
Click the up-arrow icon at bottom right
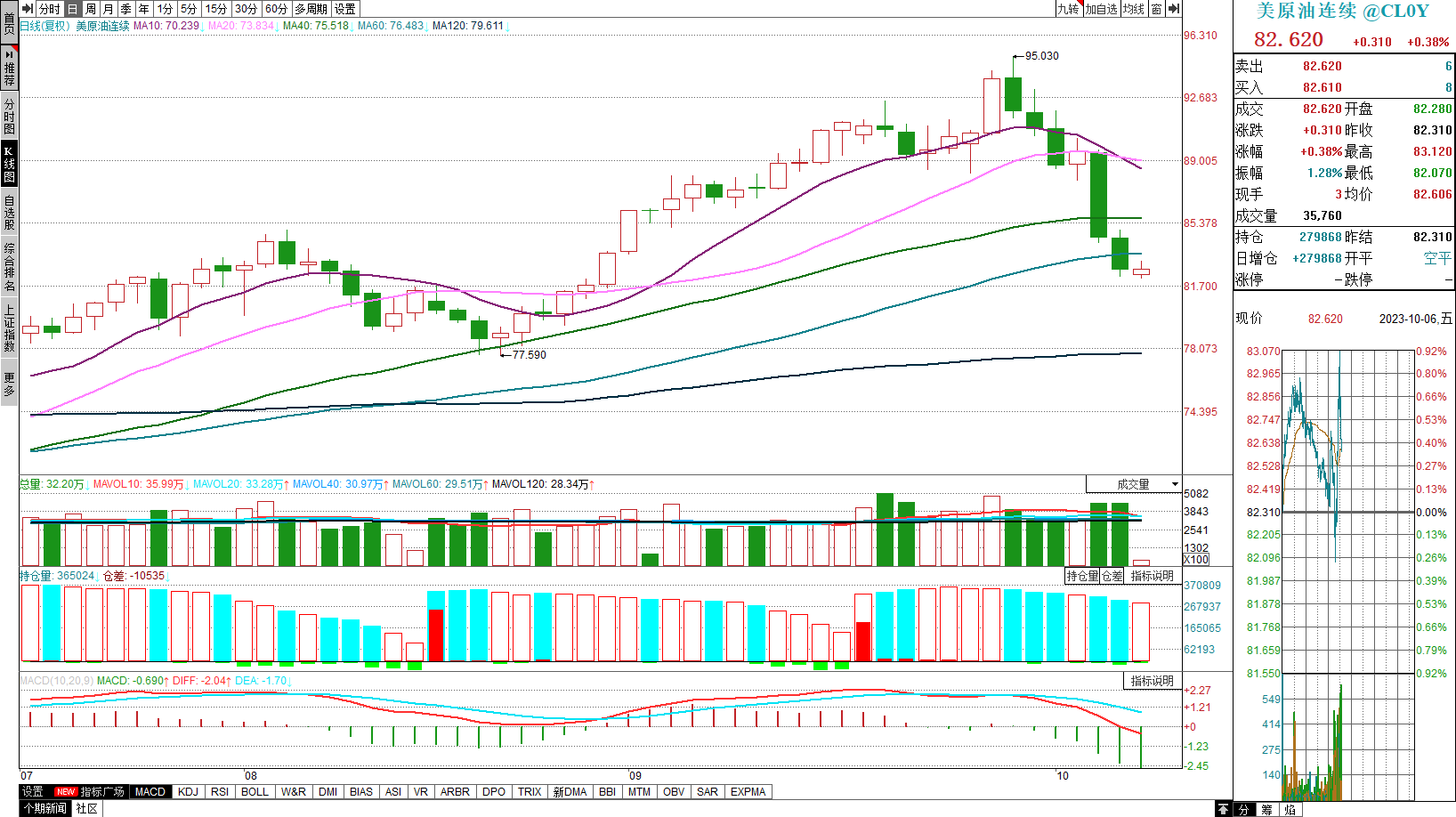pos(1224,809)
